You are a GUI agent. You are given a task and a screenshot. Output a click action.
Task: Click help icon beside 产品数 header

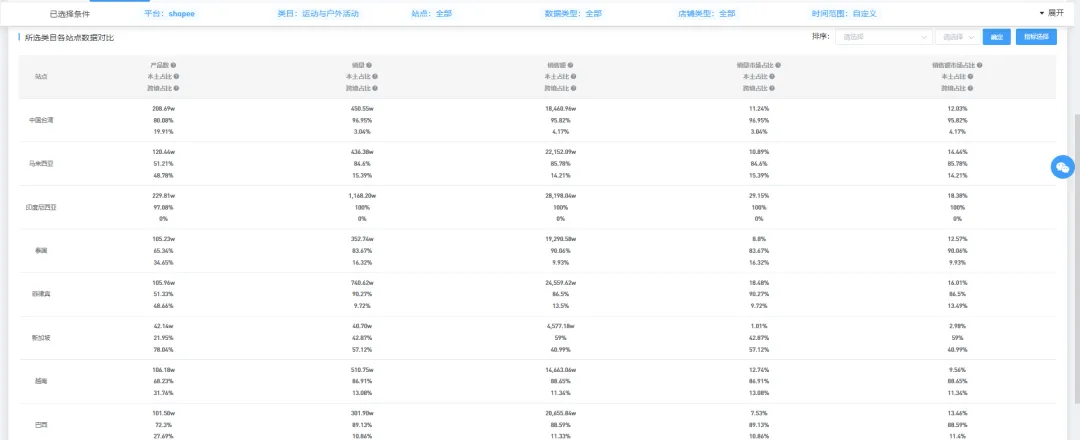click(173, 65)
